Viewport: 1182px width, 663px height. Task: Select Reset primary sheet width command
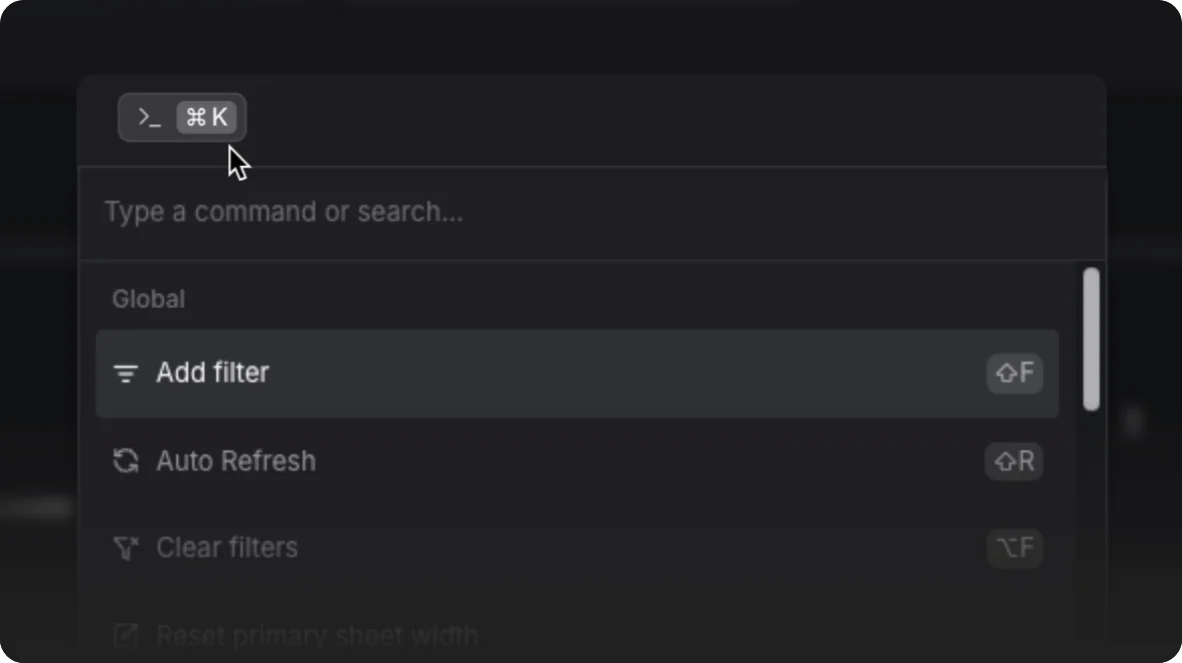(577, 635)
